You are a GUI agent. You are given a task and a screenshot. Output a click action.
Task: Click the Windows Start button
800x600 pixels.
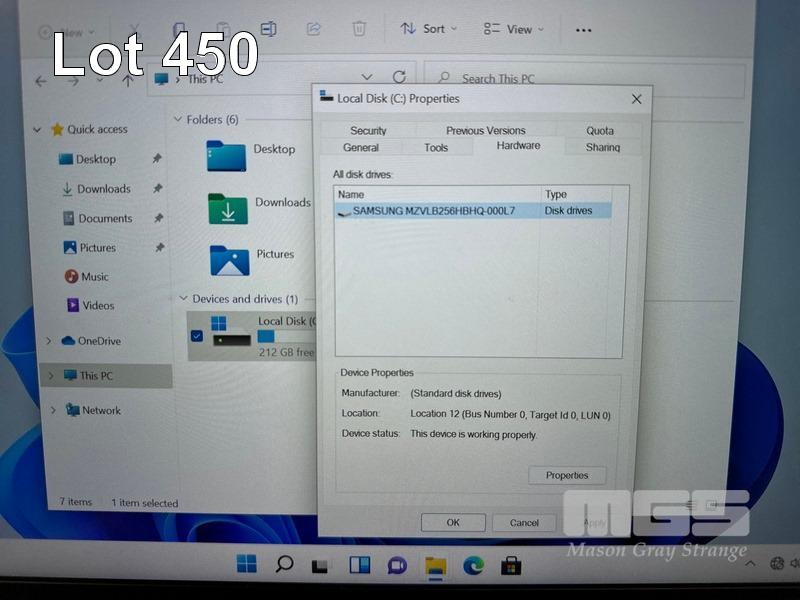click(246, 564)
